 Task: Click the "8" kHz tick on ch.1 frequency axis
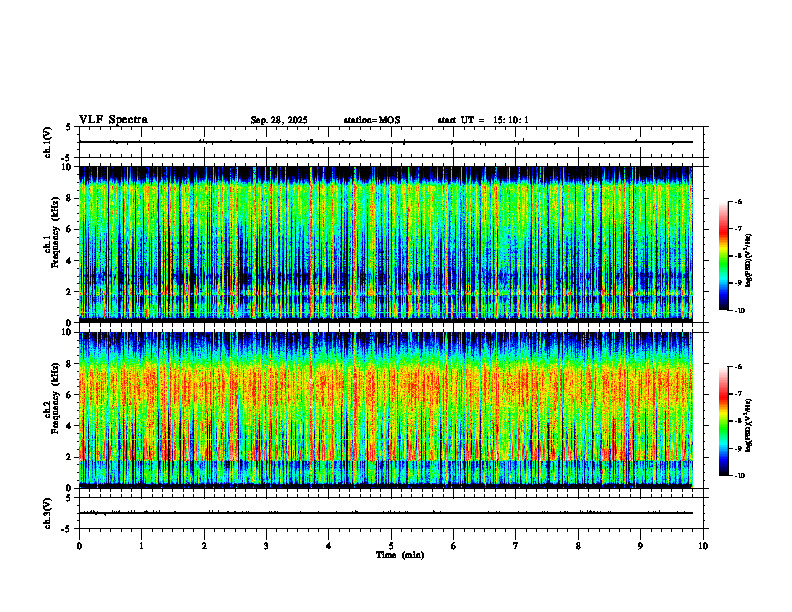[69, 198]
